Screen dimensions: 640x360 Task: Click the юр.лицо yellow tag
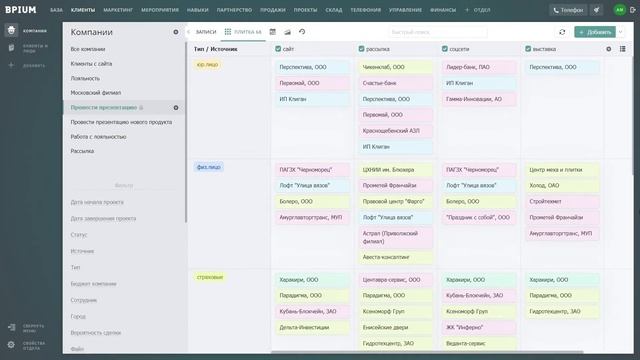[x=207, y=64]
